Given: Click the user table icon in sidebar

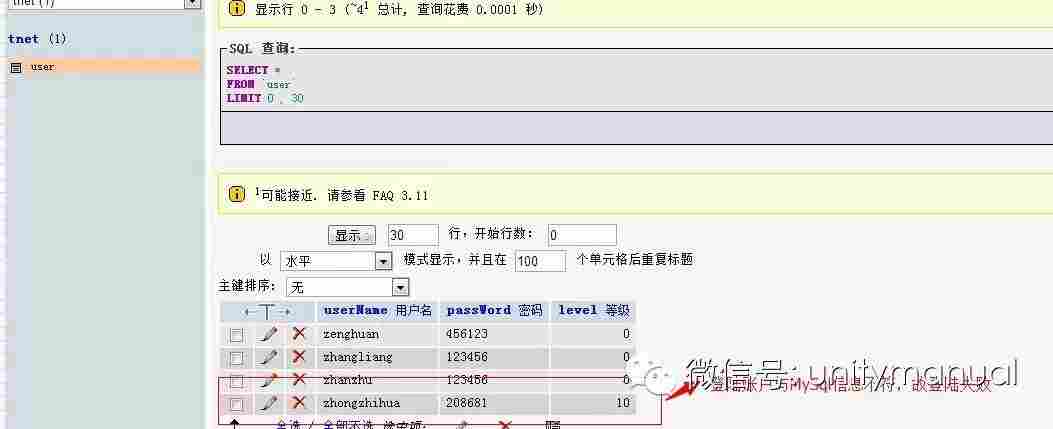Looking at the screenshot, I should [16, 67].
